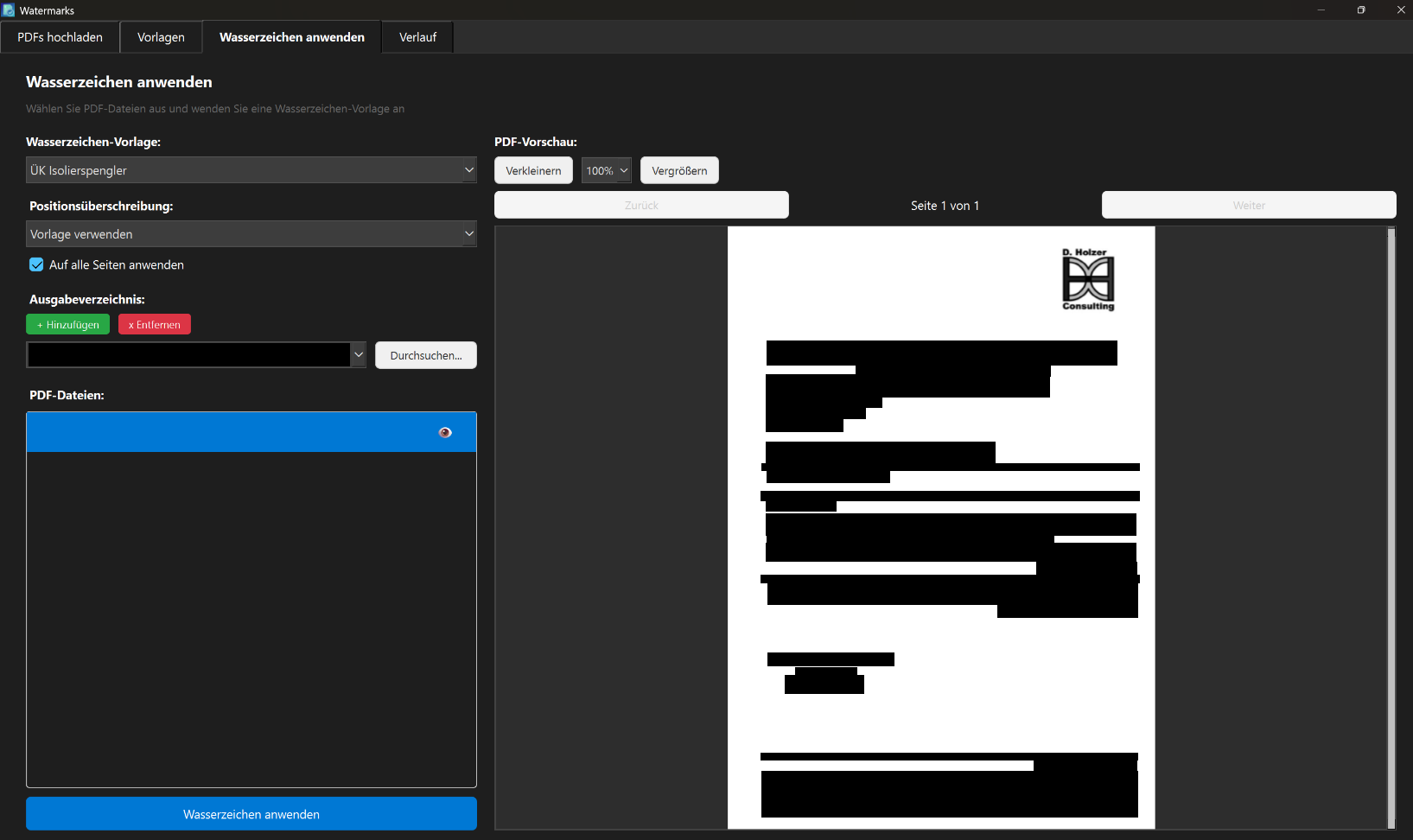This screenshot has width=1413, height=840.
Task: Minimize the Watermarks window
Action: tap(1321, 10)
